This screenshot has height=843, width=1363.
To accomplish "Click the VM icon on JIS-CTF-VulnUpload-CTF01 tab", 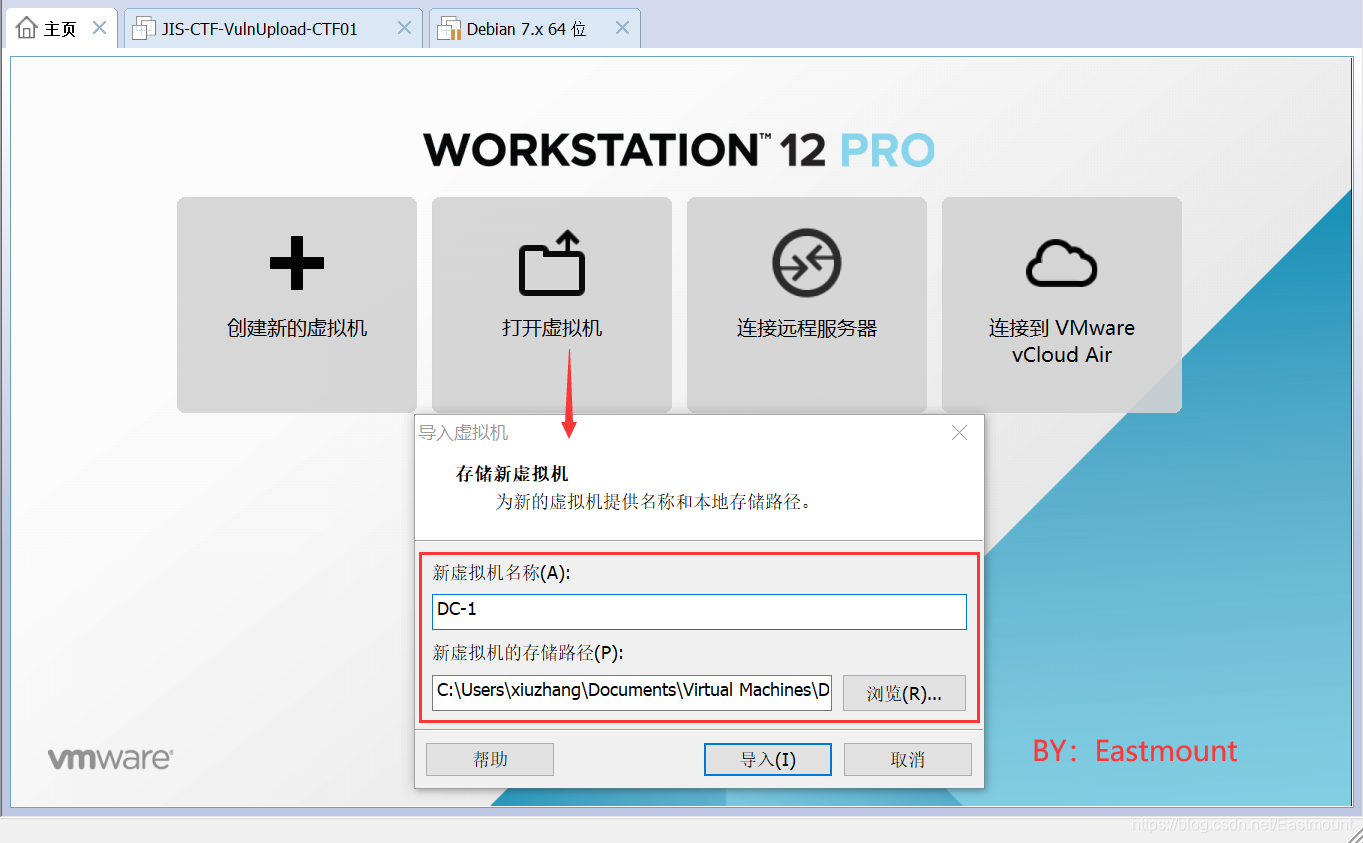I will point(145,28).
